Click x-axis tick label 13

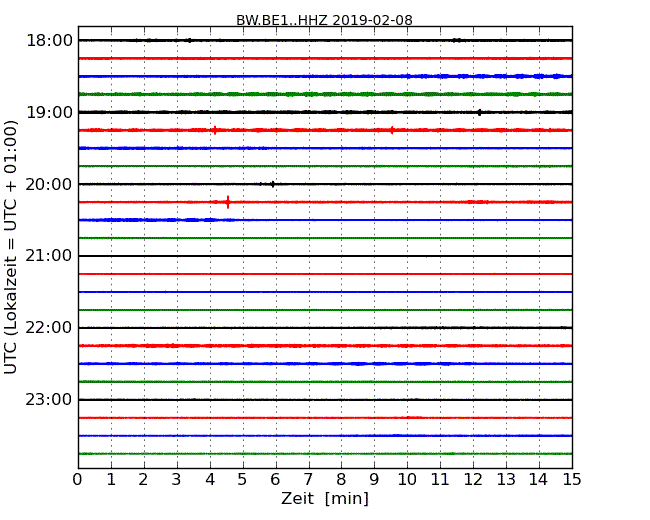pos(506,479)
